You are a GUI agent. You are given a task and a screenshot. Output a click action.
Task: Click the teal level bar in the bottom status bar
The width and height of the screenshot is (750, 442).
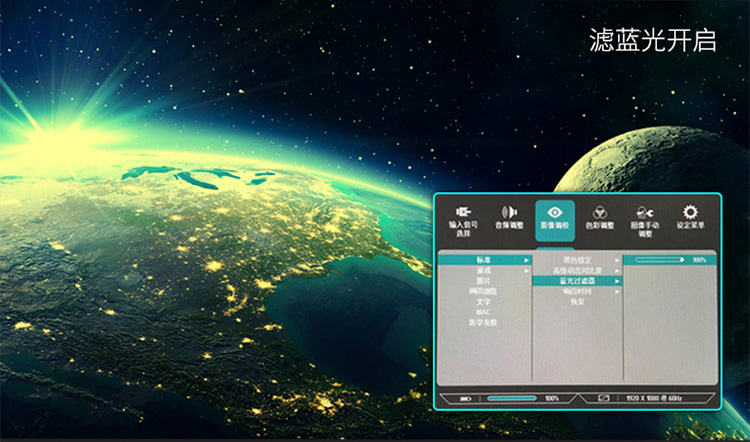point(512,398)
